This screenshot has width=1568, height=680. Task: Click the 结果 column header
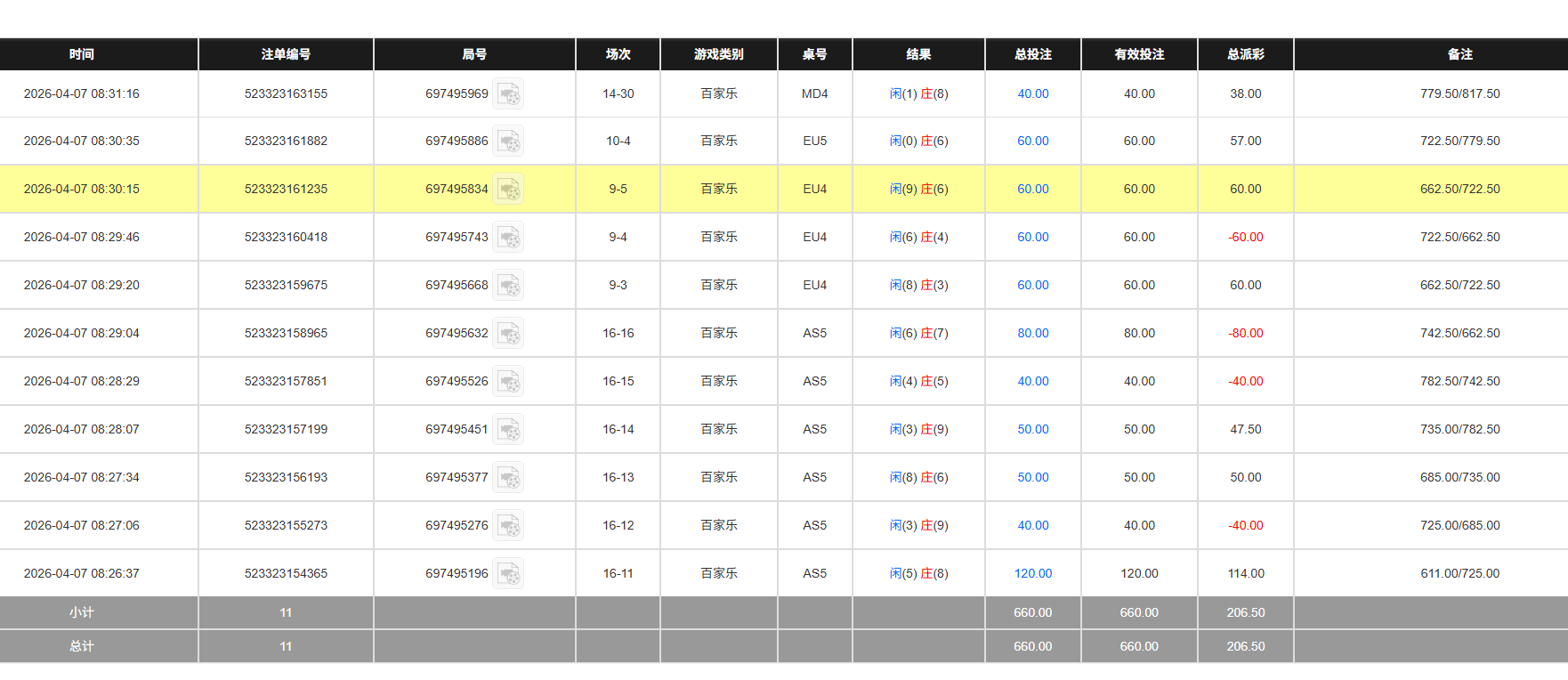(918, 54)
